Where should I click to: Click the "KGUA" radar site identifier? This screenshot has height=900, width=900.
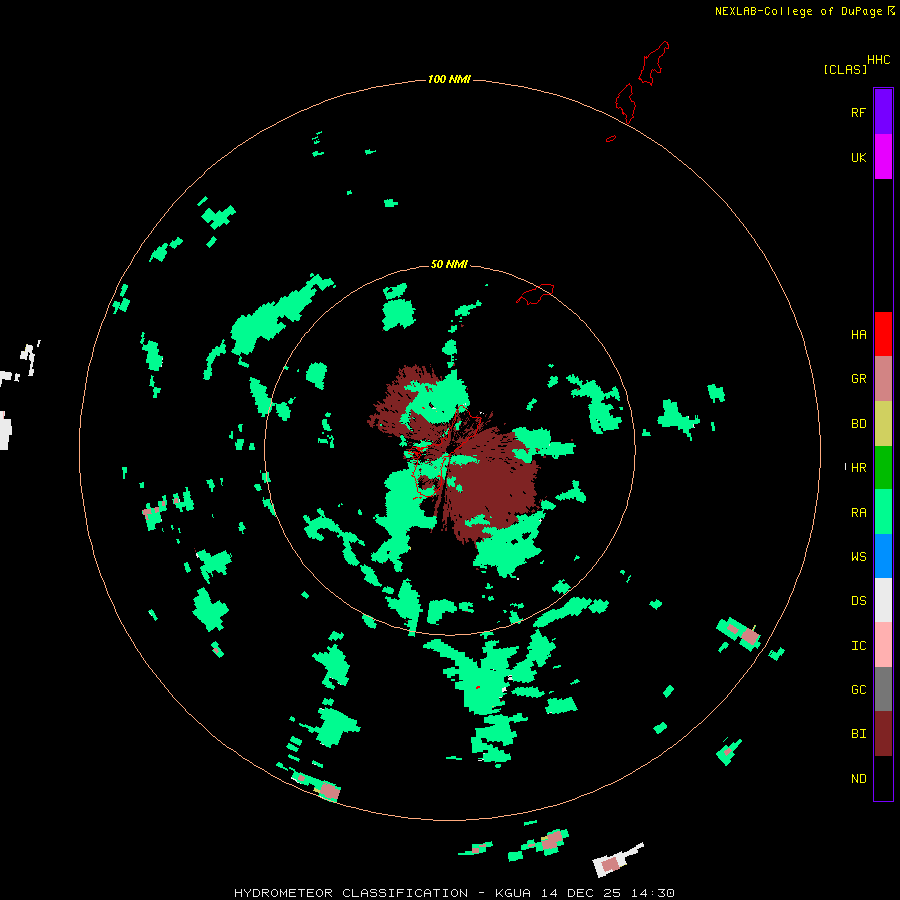[511, 893]
